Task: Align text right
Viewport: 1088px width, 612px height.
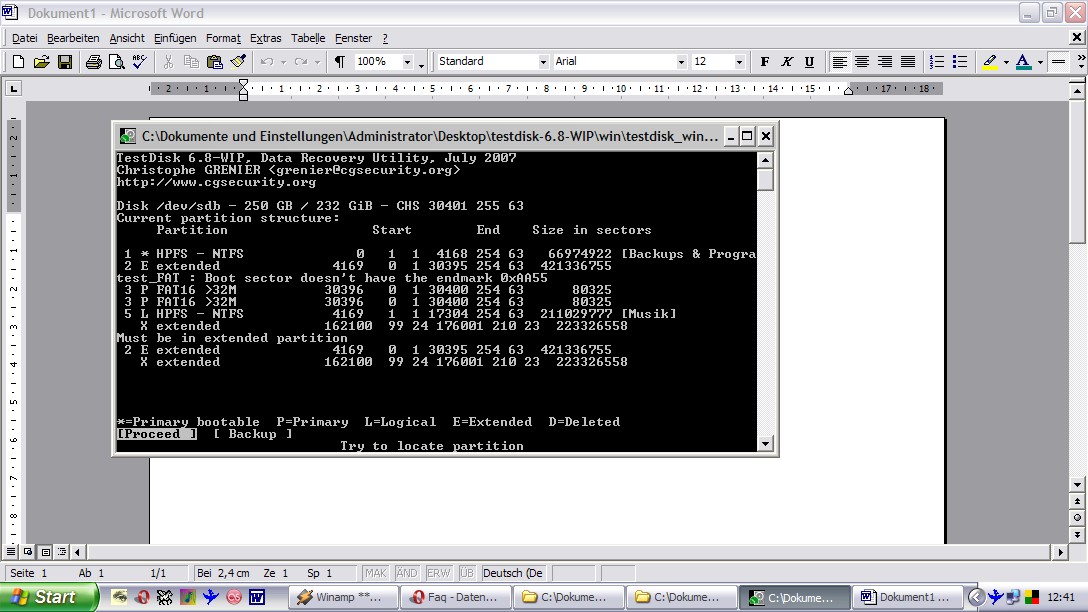Action: (885, 62)
